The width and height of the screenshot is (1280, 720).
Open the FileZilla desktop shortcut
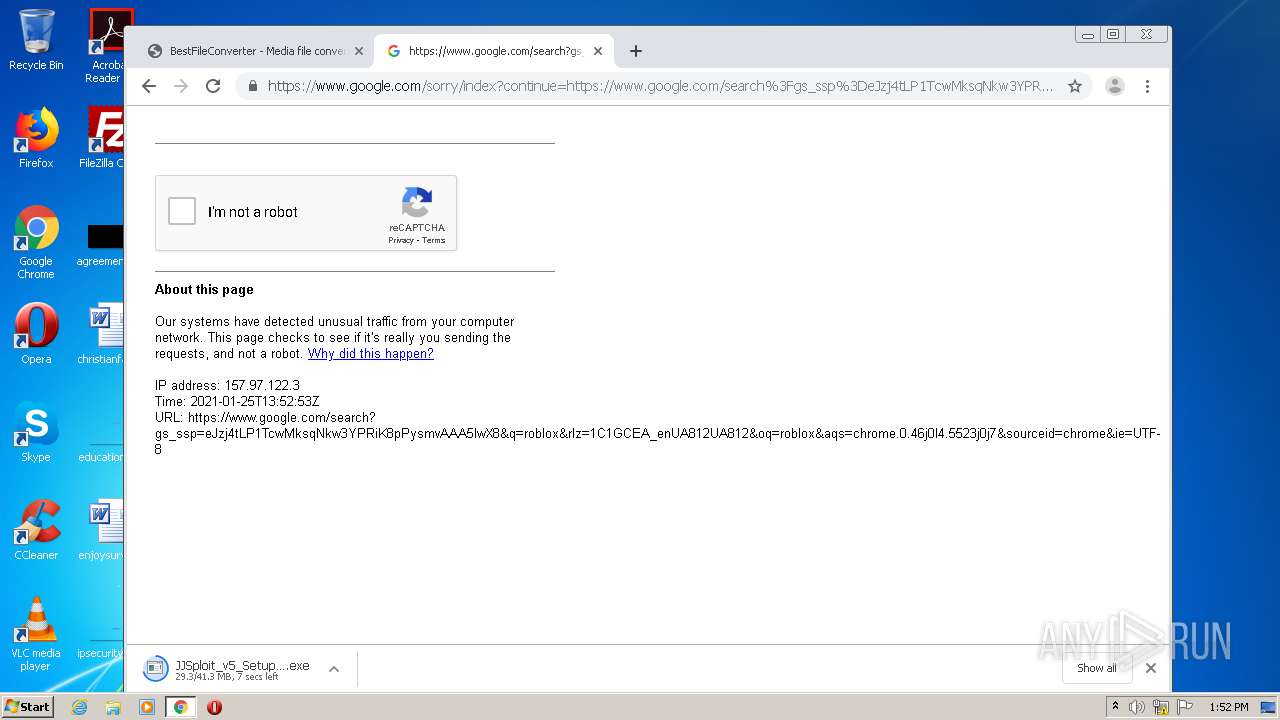[104, 137]
